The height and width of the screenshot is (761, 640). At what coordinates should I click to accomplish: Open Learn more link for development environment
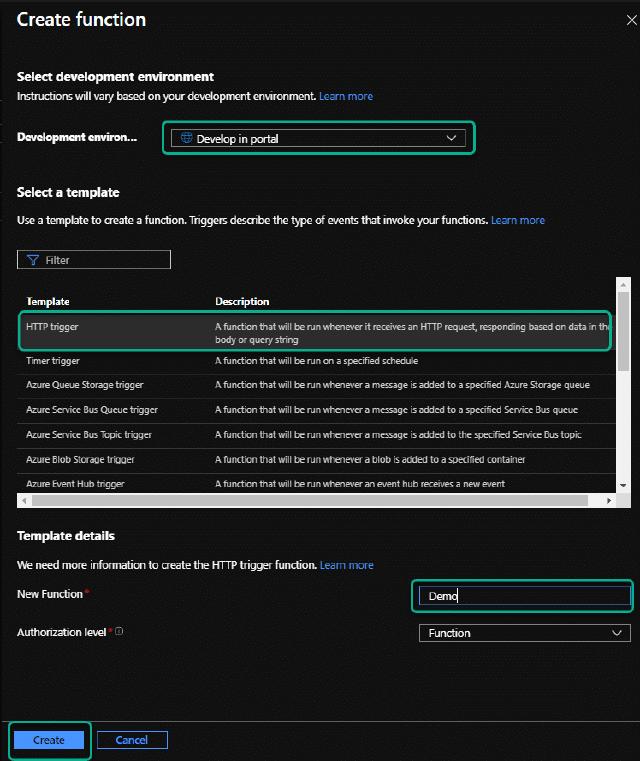(346, 96)
